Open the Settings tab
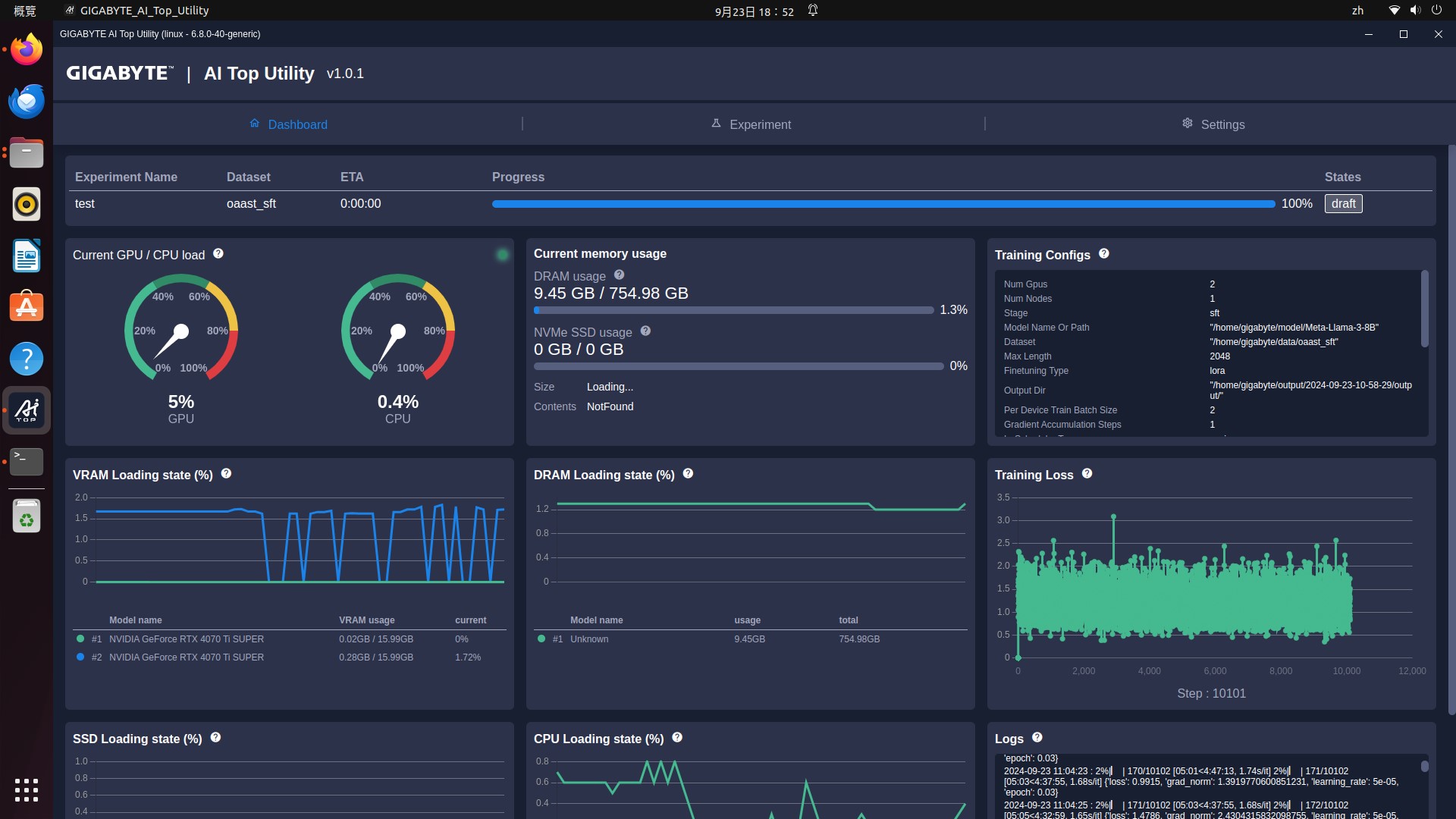The height and width of the screenshot is (819, 1456). [1213, 124]
